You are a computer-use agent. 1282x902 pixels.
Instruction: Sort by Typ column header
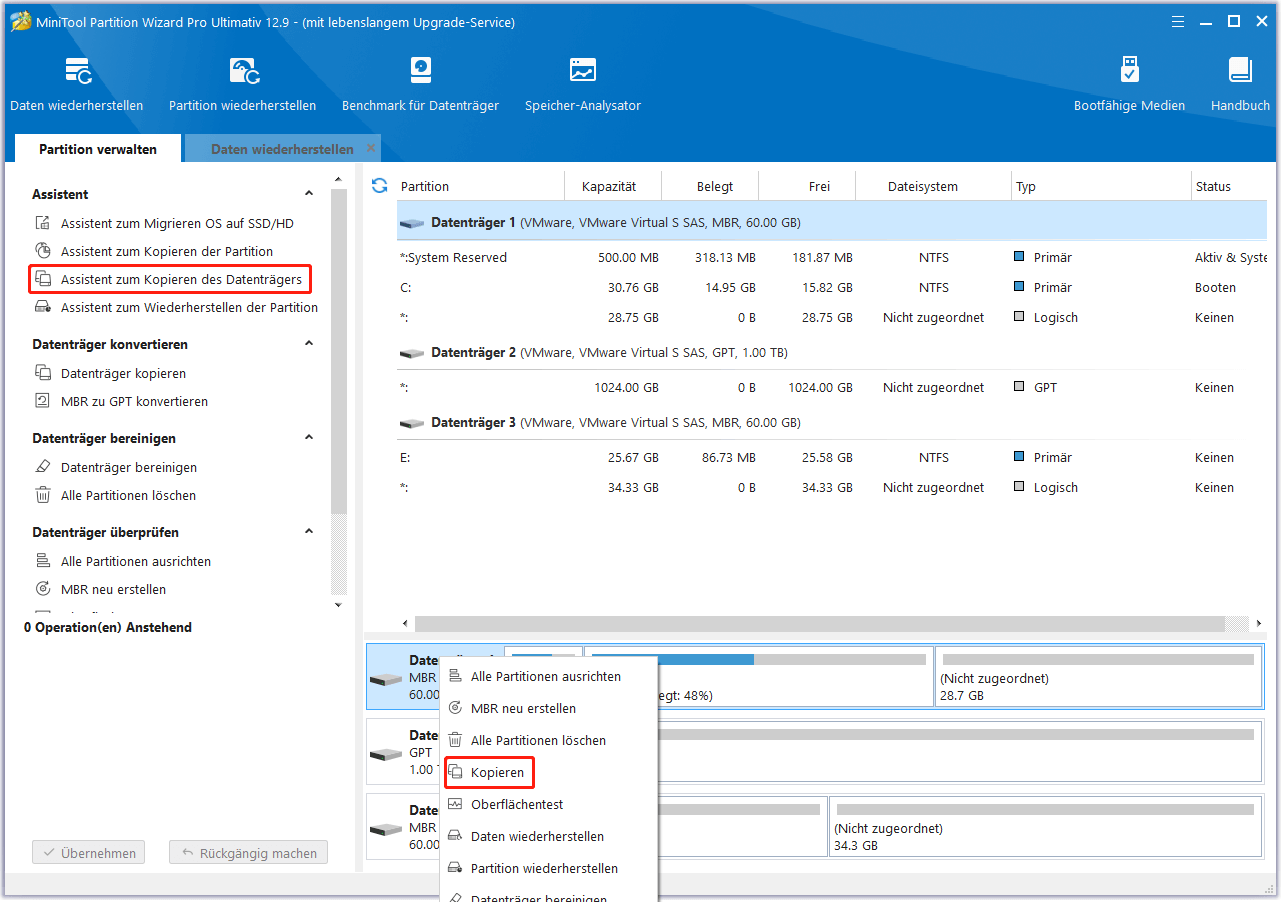coord(1100,186)
